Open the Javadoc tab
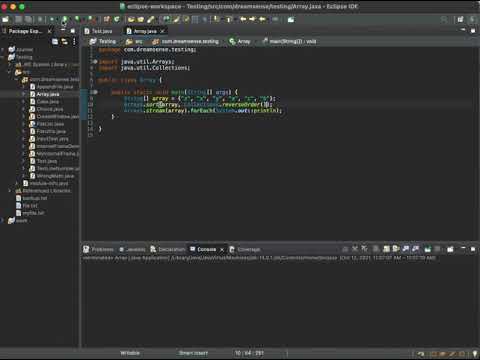Screen dimensions: 480x360 (132, 249)
